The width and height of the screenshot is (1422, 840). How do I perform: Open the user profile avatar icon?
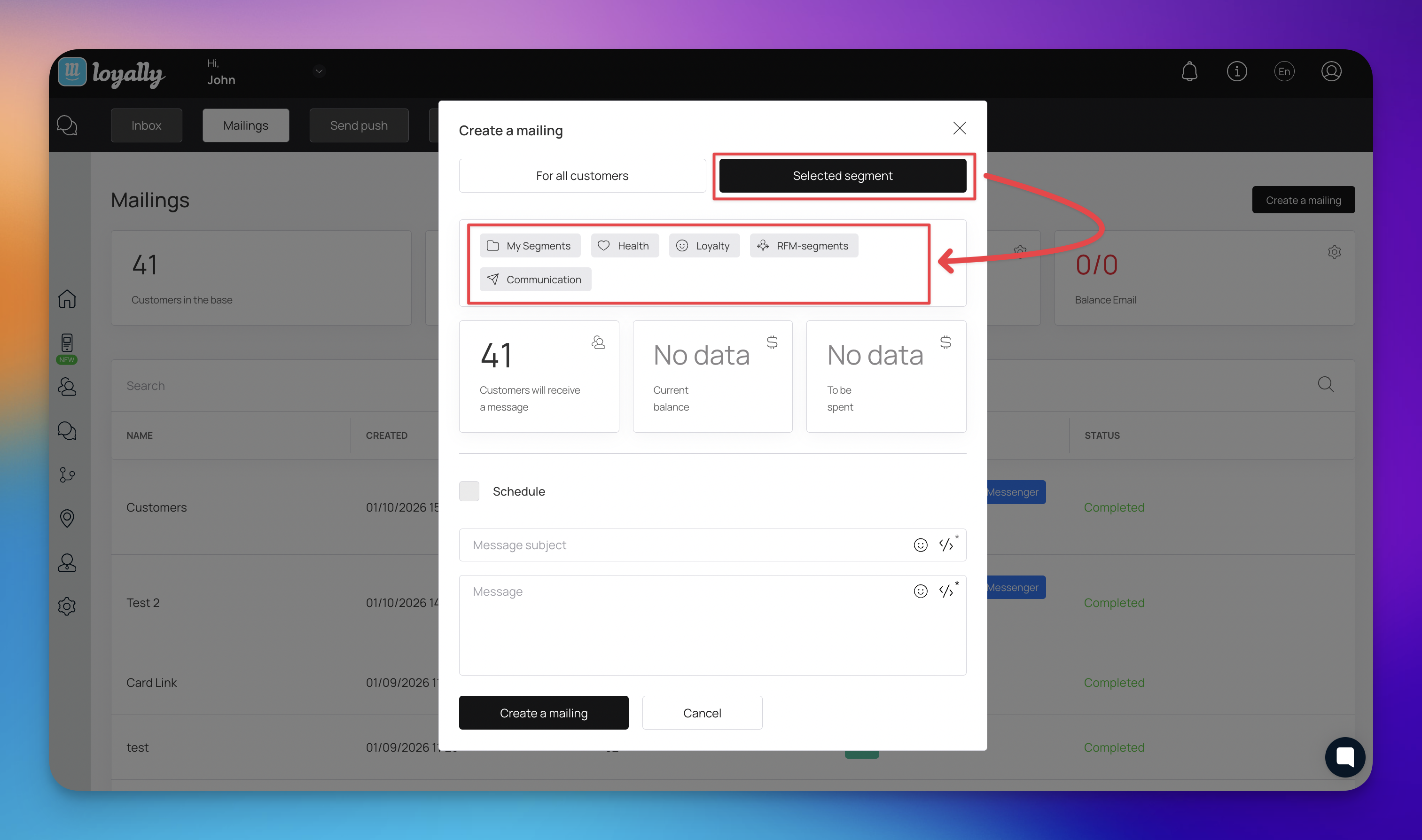tap(1331, 72)
